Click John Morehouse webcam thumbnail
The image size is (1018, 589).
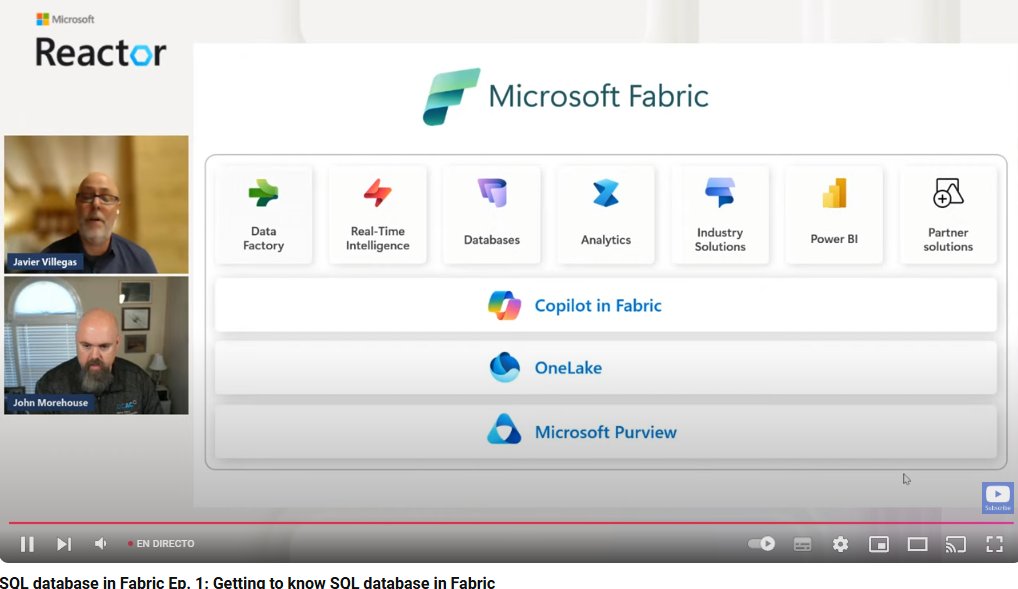[96, 345]
